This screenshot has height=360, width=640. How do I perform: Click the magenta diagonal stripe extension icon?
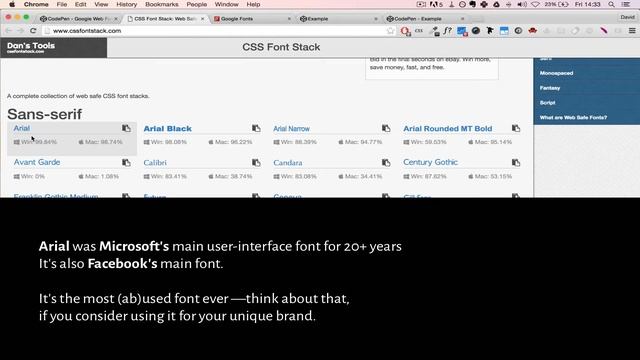pos(604,31)
